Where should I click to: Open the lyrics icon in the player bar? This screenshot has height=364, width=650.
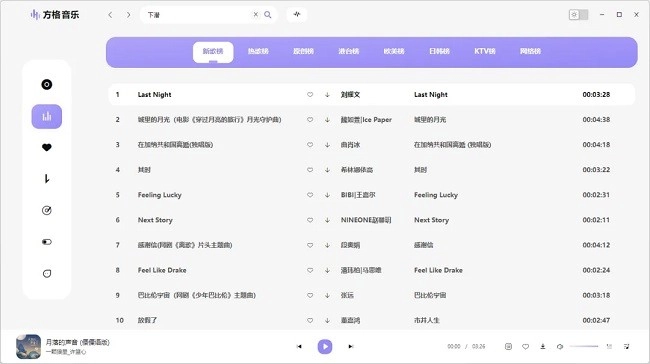(x=508, y=347)
